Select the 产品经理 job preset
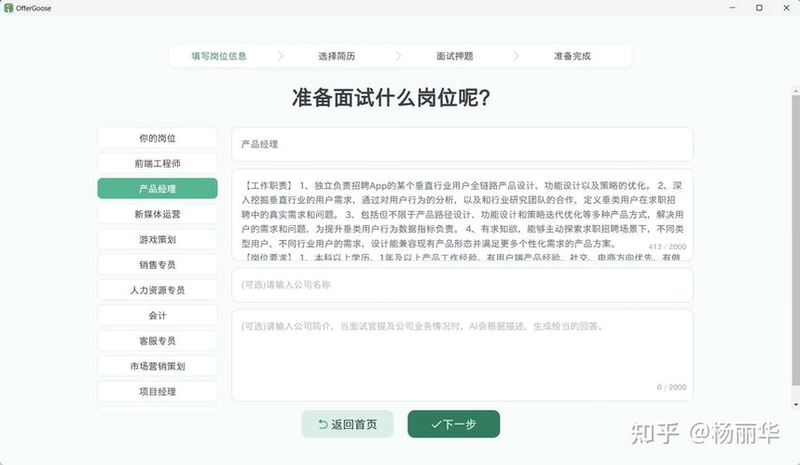This screenshot has width=800, height=465. 158,188
